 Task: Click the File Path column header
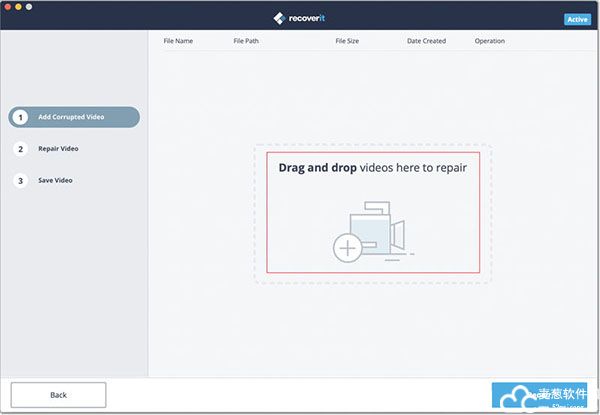[246, 41]
